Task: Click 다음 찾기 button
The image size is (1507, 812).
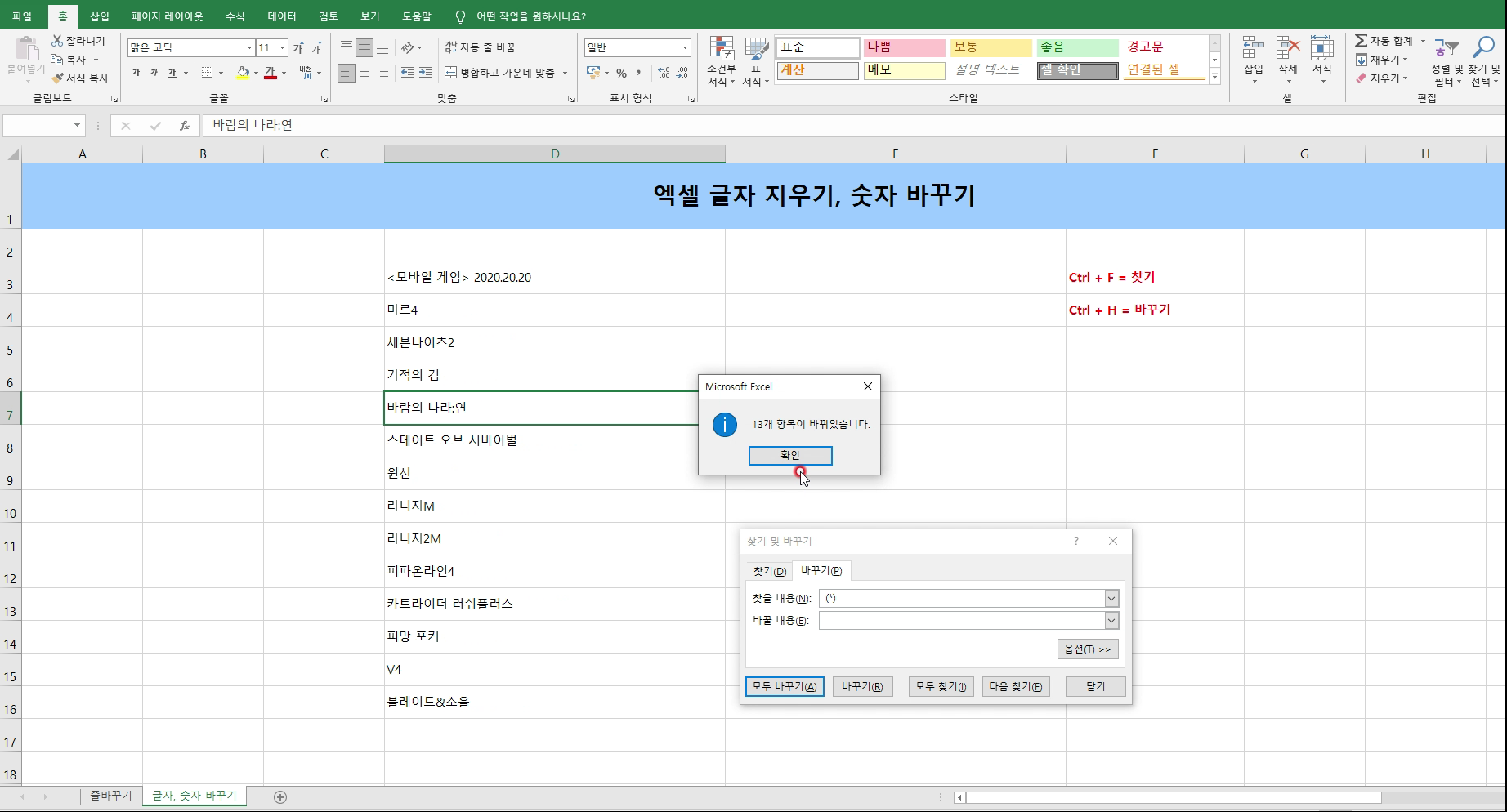Action: tap(1016, 686)
